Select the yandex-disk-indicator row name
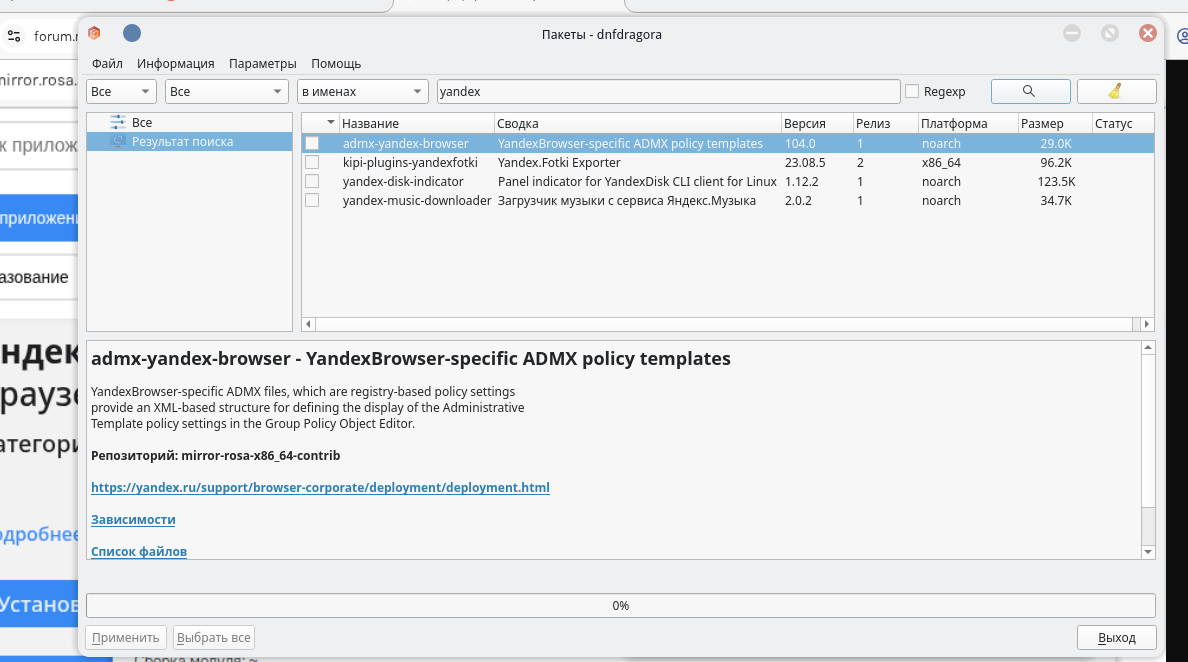The height and width of the screenshot is (662, 1188). [403, 181]
